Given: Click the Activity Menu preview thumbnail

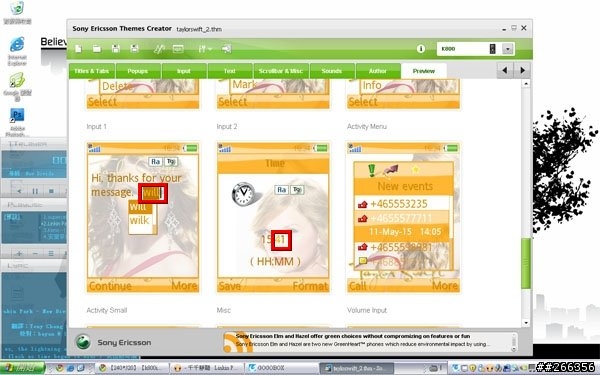Looking at the screenshot, I should click(x=403, y=217).
